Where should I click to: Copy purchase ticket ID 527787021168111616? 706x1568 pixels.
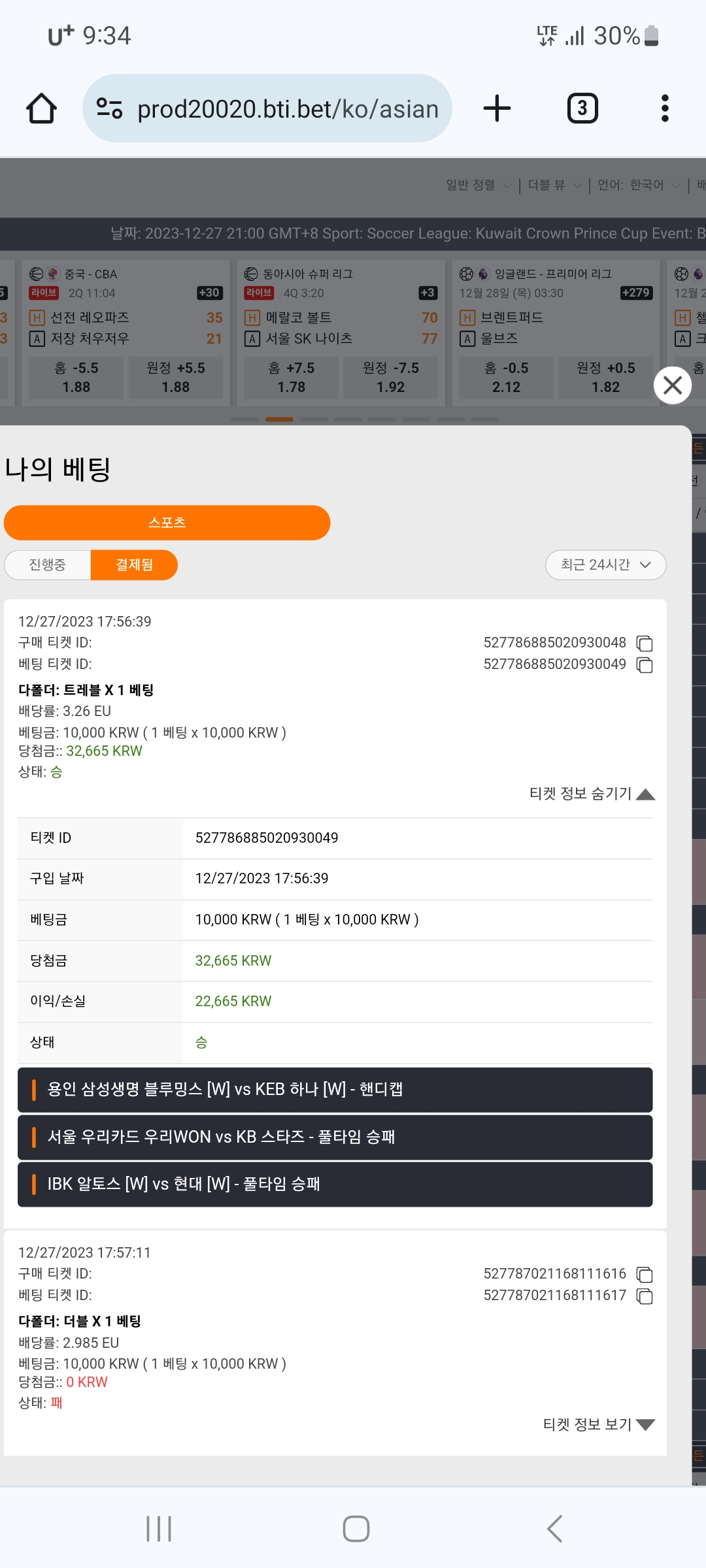click(645, 1275)
